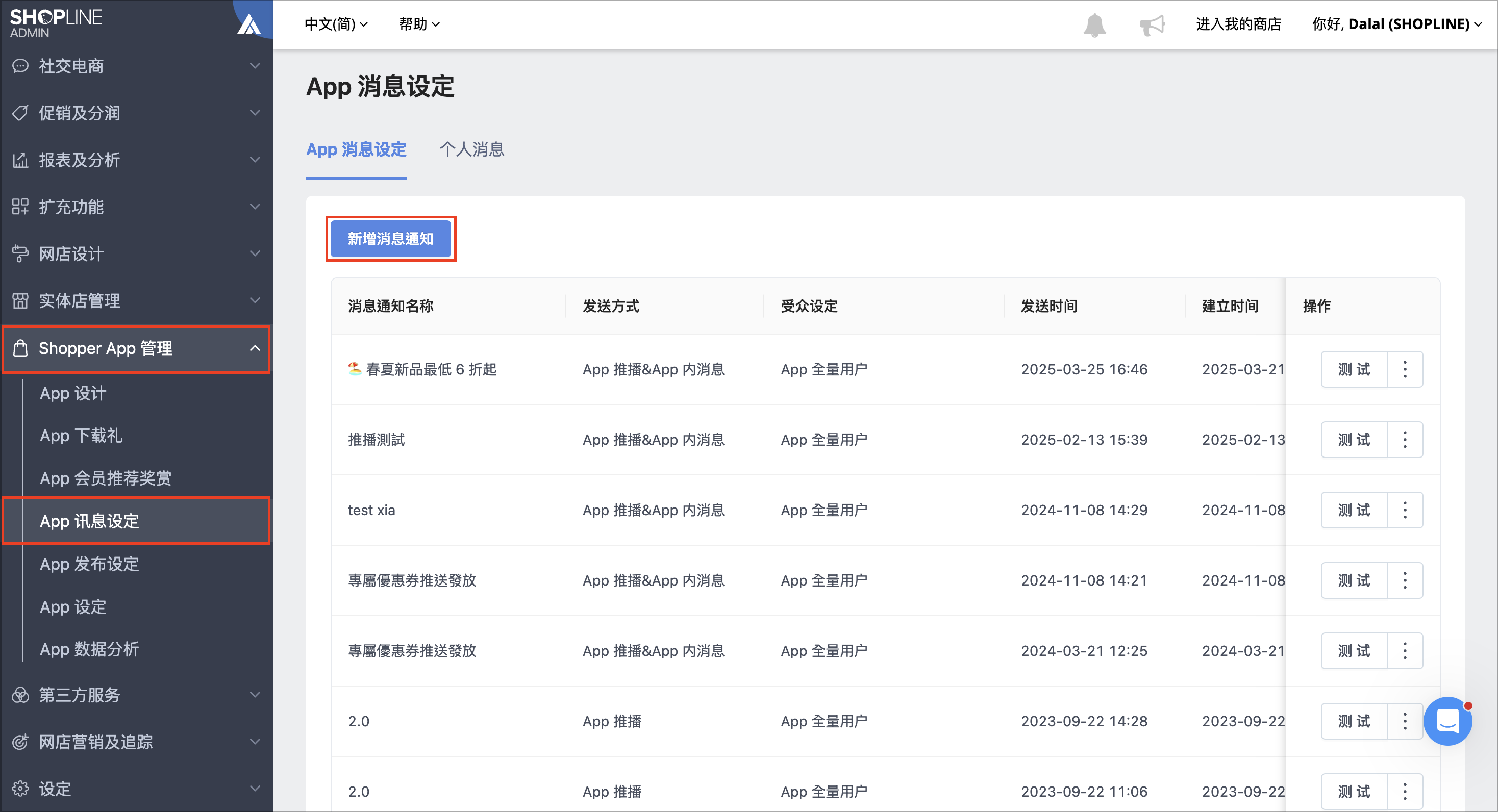Image resolution: width=1498 pixels, height=812 pixels.
Task: Click 测试 for 2.0 11:06 row
Action: pyautogui.click(x=1354, y=792)
